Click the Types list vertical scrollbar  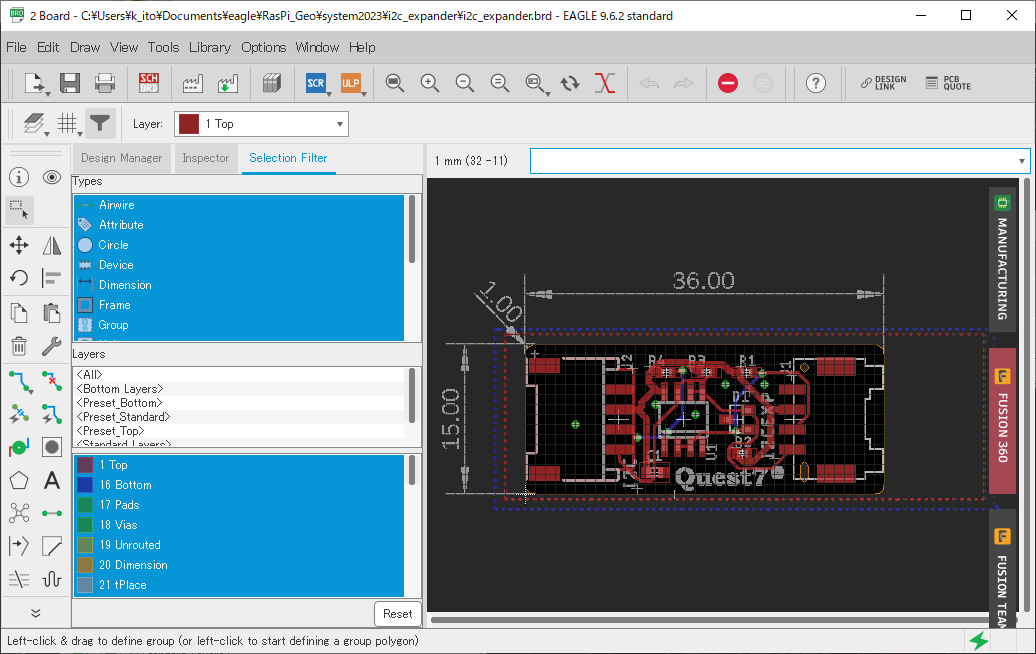pos(412,229)
